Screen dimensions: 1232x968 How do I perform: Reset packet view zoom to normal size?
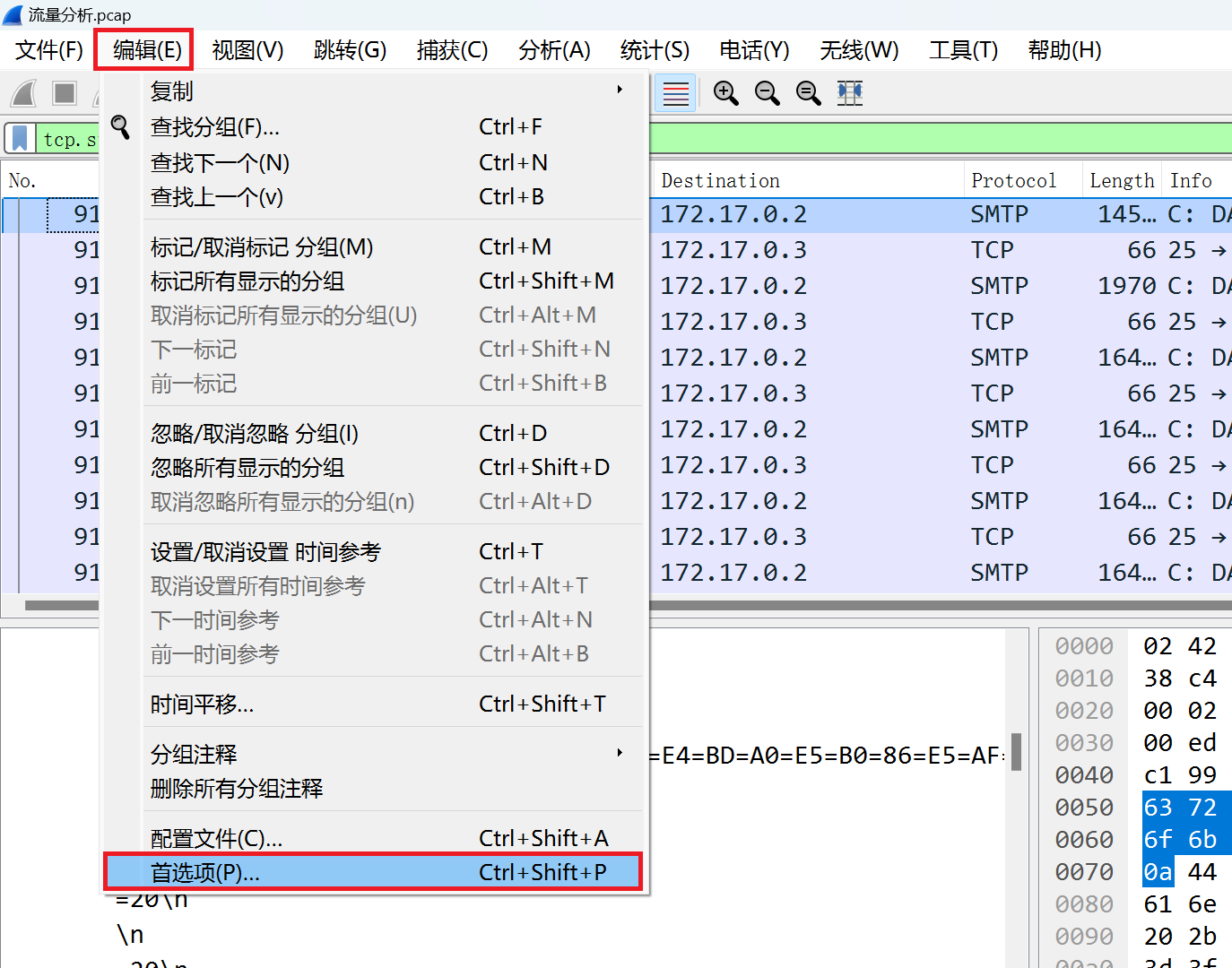click(x=808, y=92)
